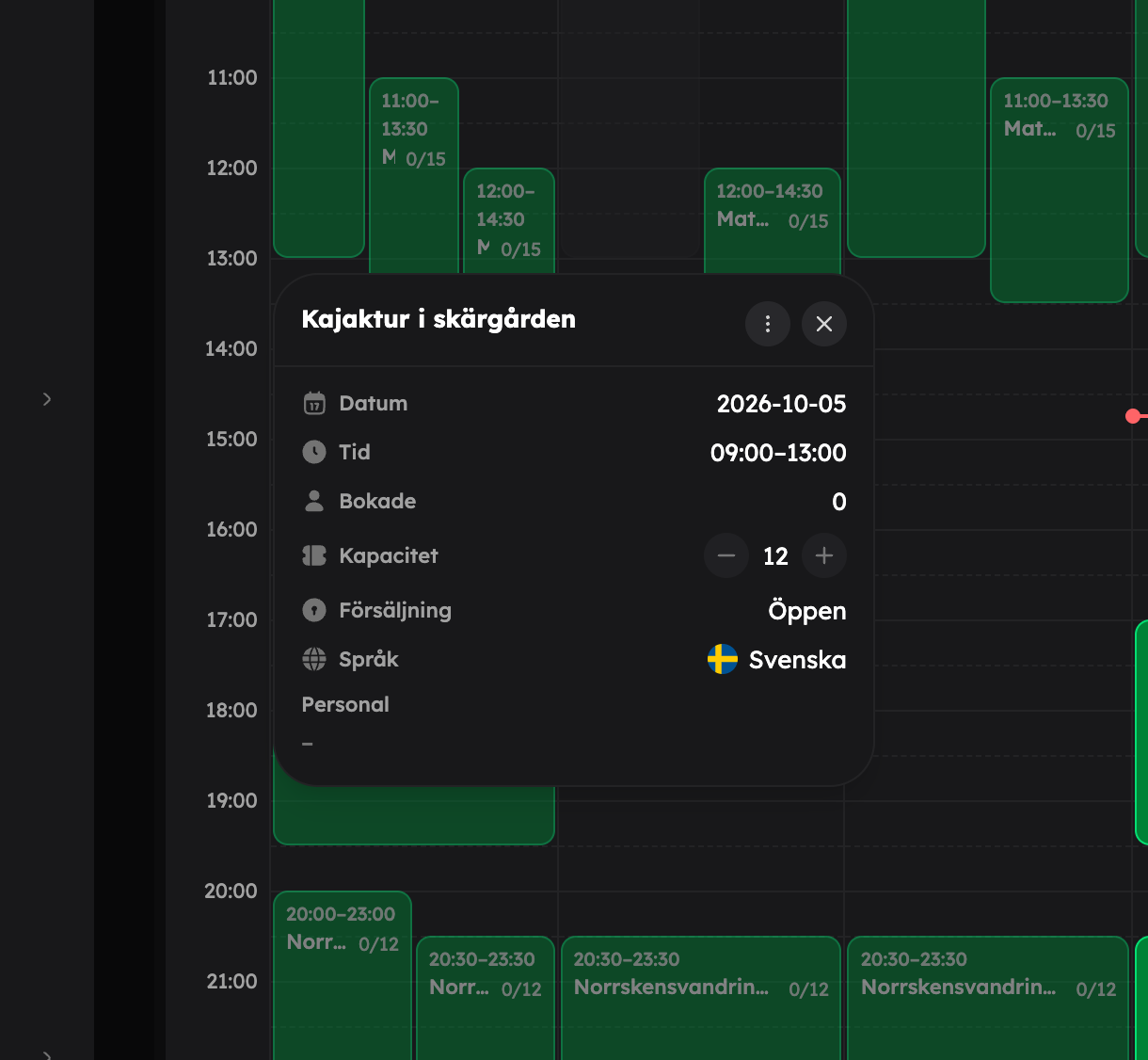
Task: Click the 17:00 time label
Action: tap(231, 619)
